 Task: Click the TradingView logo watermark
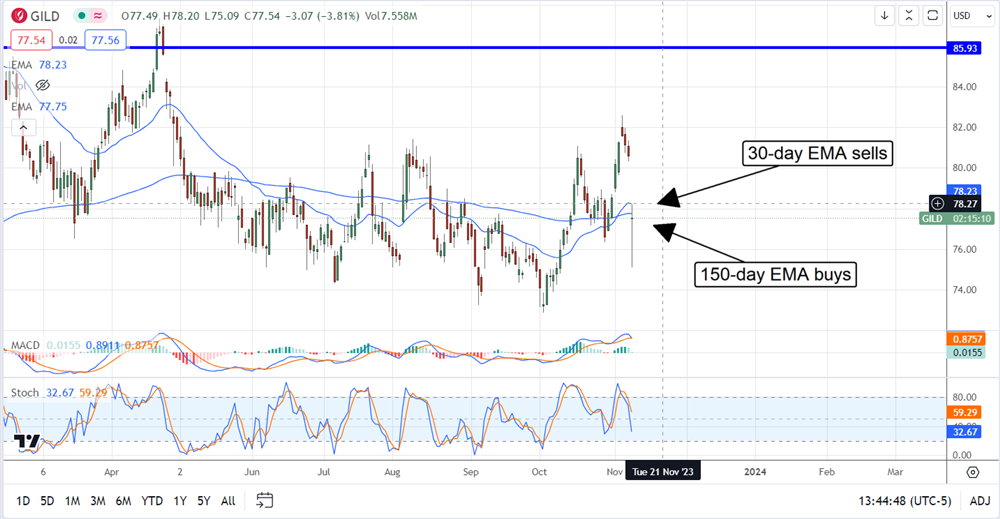27,442
